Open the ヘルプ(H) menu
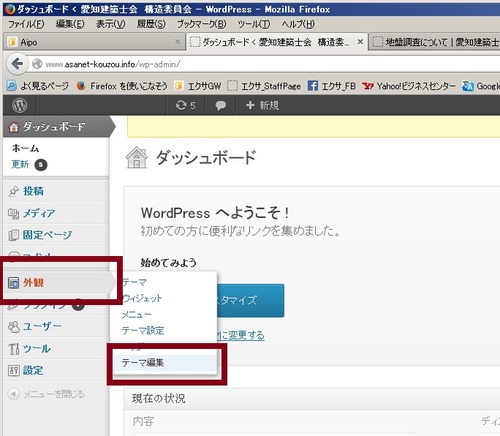Viewport: 500px width, 436px height. click(x=298, y=24)
